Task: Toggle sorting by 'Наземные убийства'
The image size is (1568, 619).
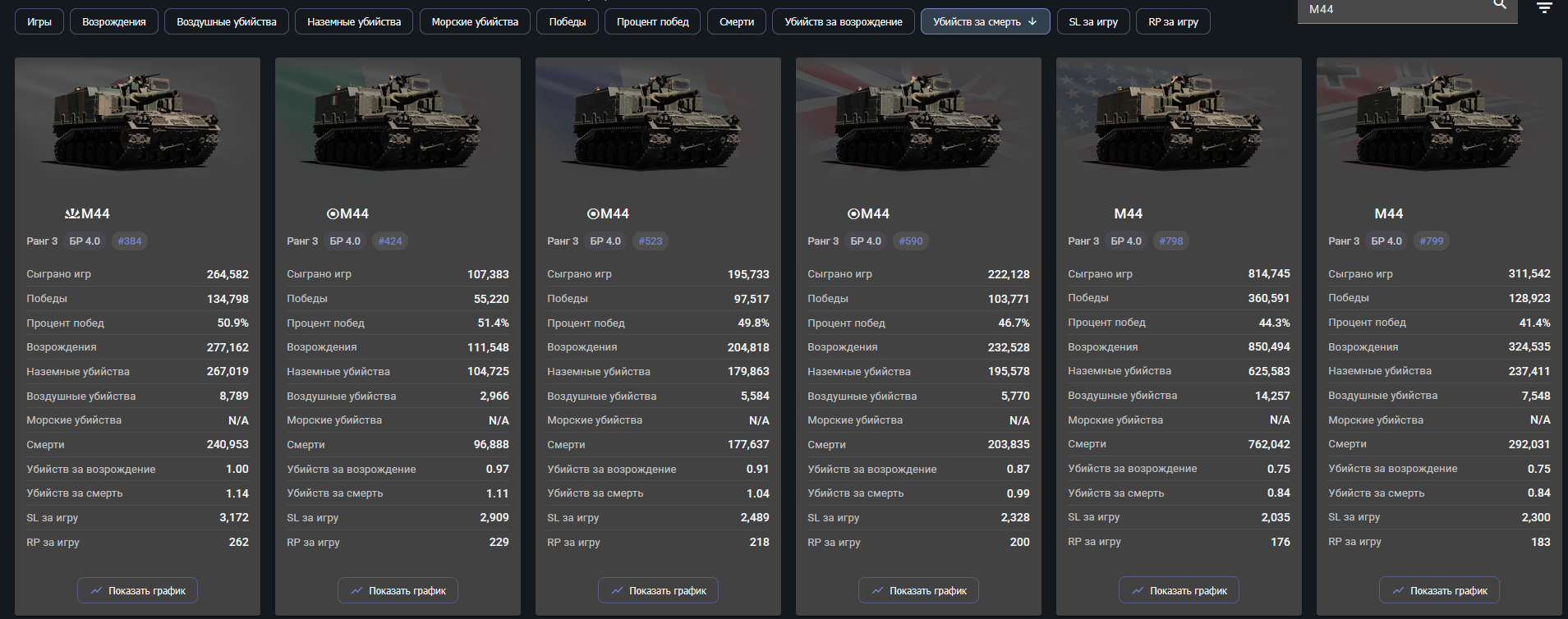Action: pyautogui.click(x=354, y=22)
